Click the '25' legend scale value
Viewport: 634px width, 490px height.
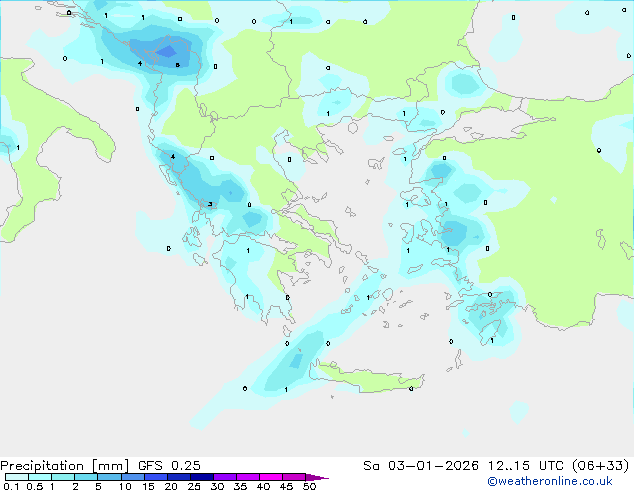194,486
